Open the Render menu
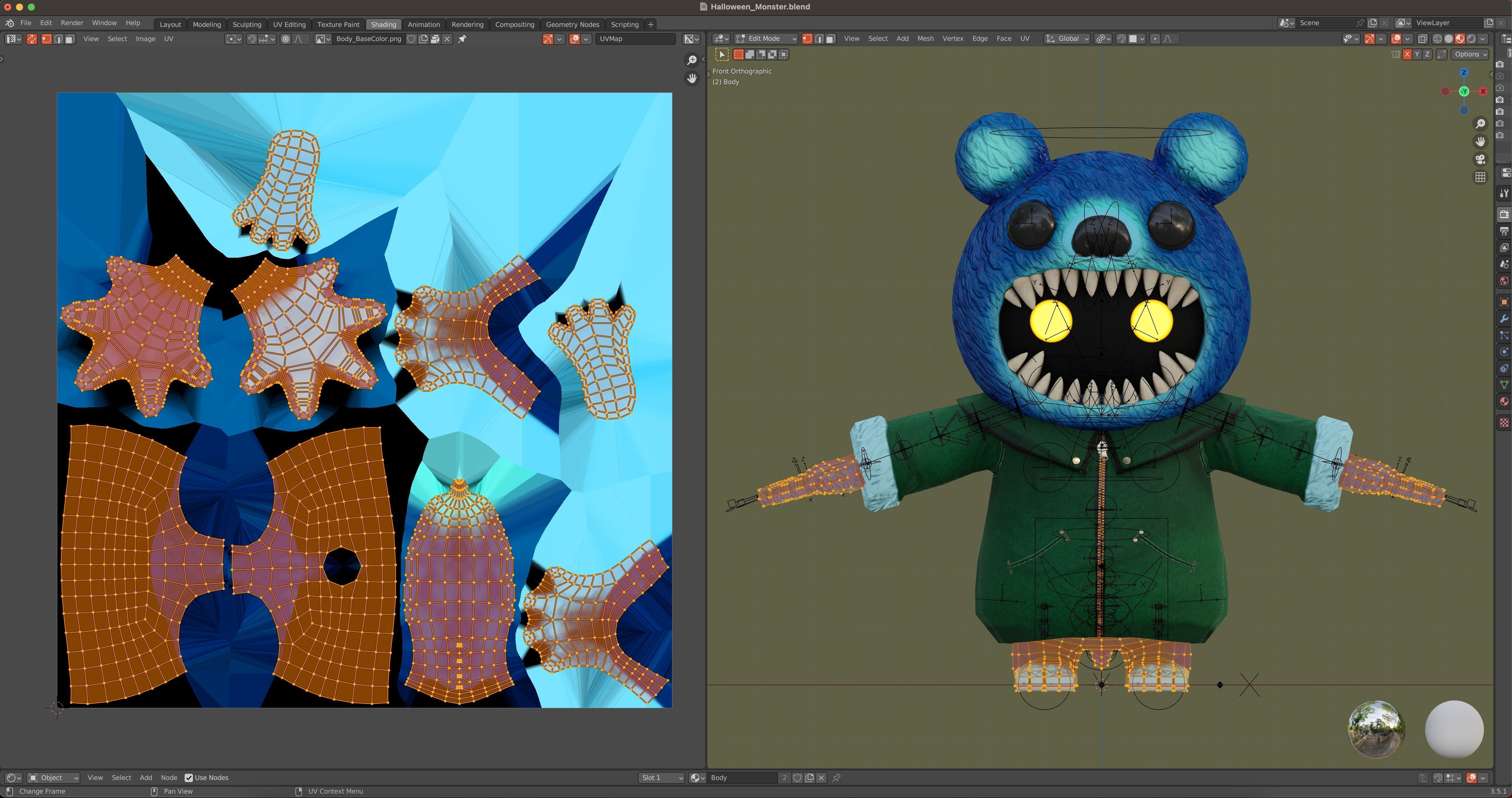The image size is (1512, 798). [71, 23]
